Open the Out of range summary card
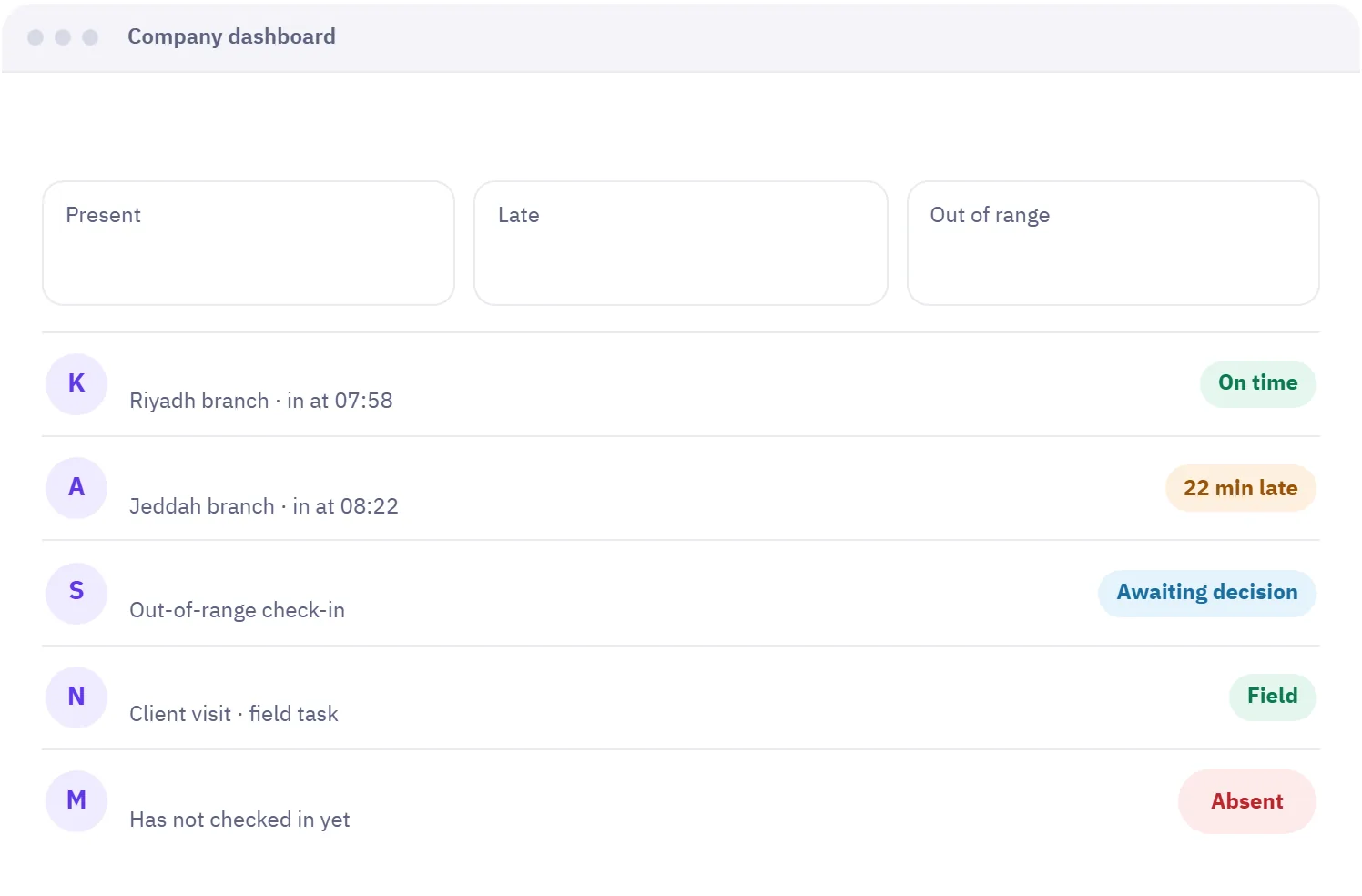This screenshot has width=1362, height=896. (1113, 243)
